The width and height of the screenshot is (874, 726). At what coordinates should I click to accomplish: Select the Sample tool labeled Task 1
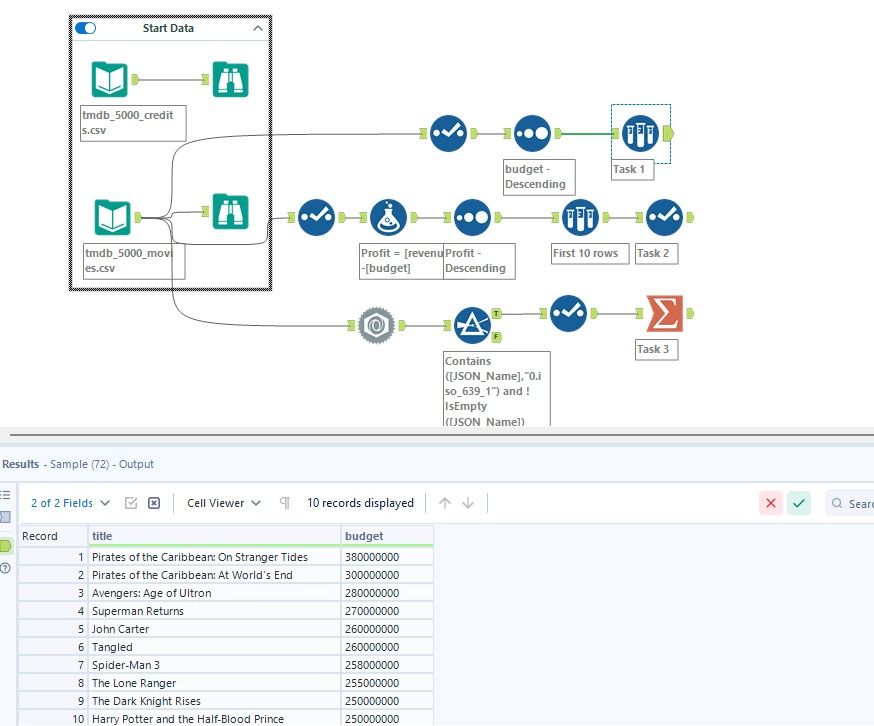640,133
